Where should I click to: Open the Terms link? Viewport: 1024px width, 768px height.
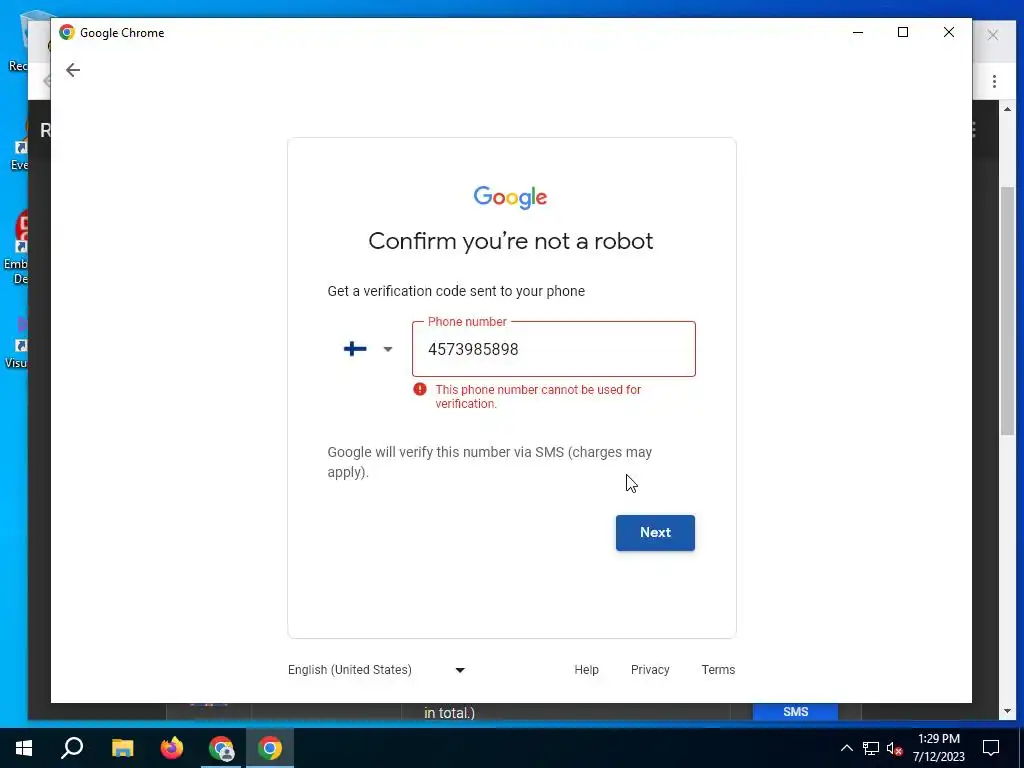click(x=718, y=669)
